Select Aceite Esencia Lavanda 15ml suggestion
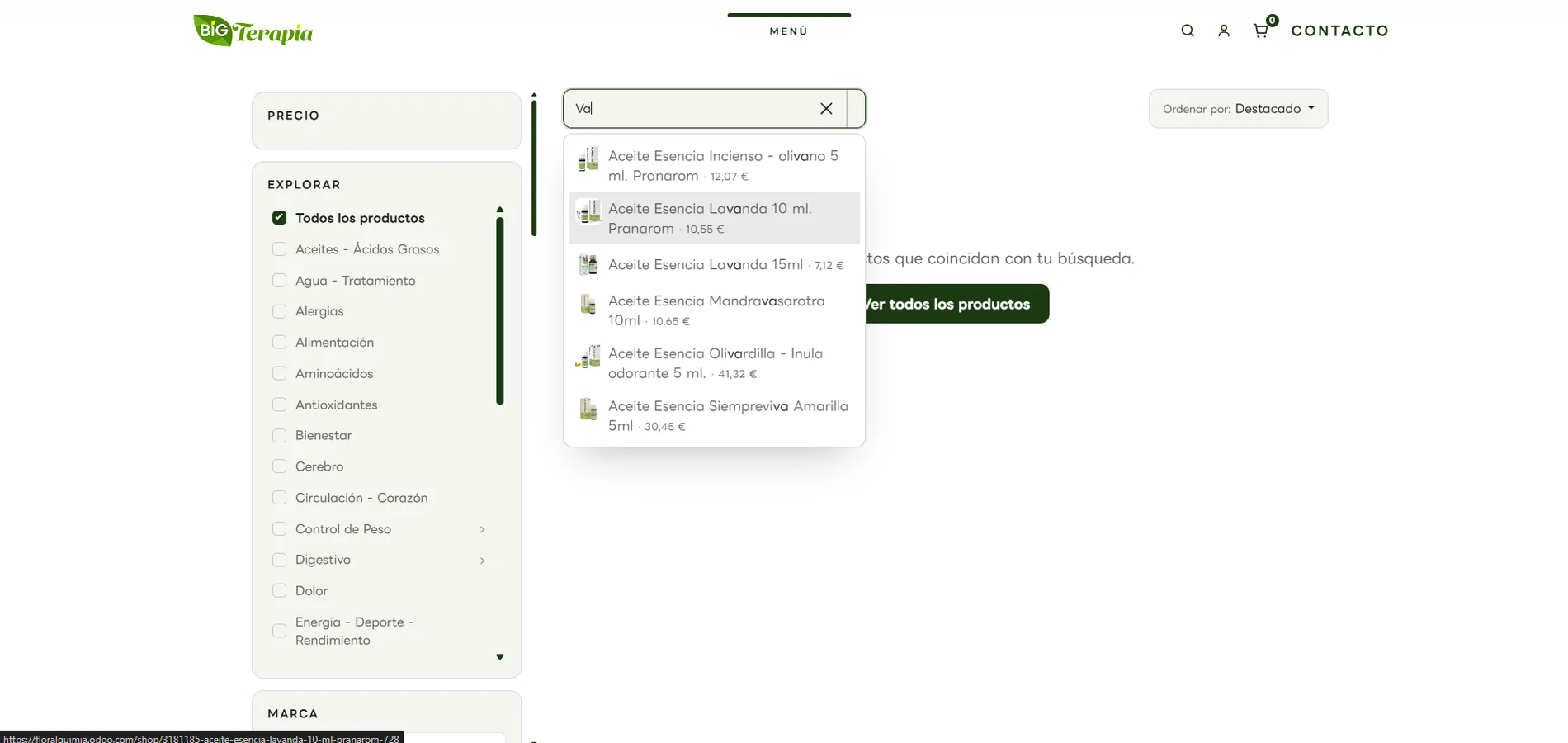 coord(714,264)
